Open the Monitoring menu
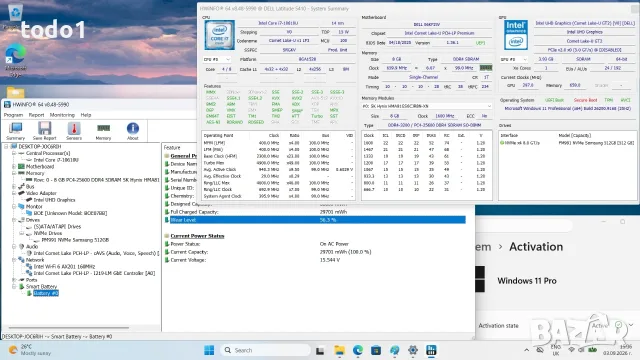 coord(62,115)
